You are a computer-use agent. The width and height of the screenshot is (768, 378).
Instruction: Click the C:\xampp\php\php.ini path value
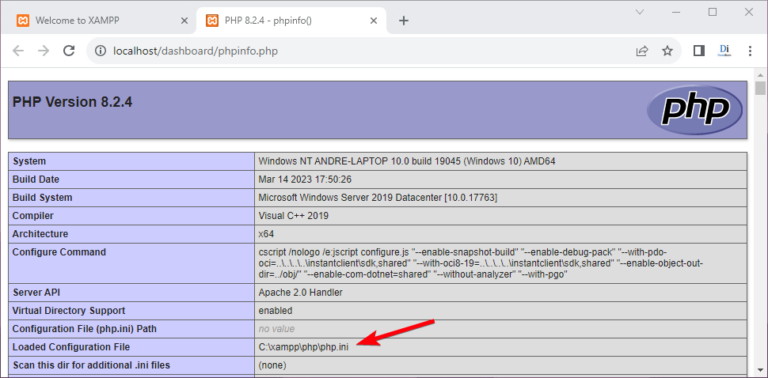coord(303,347)
